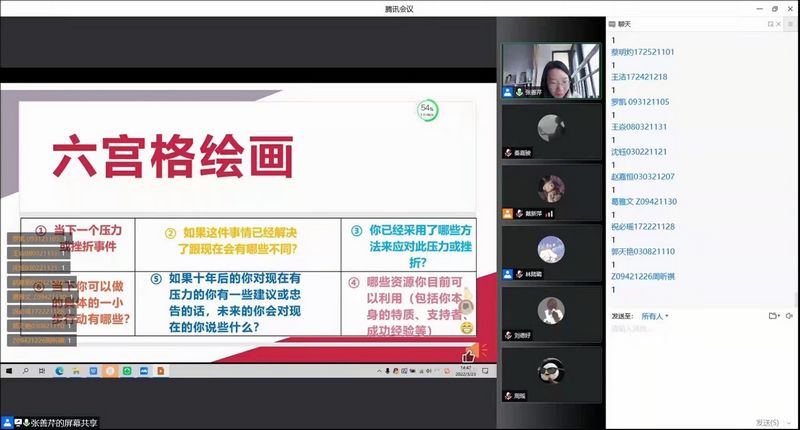The height and width of the screenshot is (430, 800).
Task: Click the chat mute speaker icon
Action: point(789,316)
